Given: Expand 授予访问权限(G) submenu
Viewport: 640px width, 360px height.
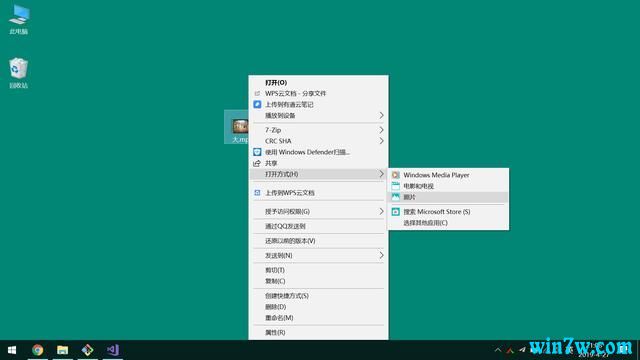Looking at the screenshot, I should [318, 211].
